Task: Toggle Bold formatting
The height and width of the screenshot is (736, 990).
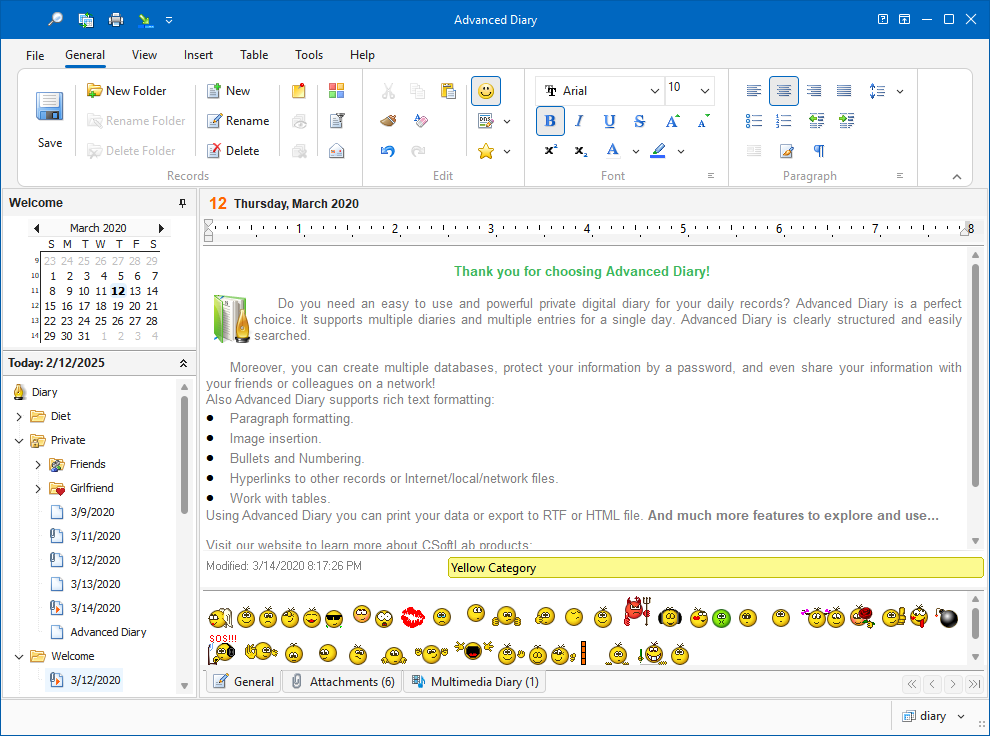Action: [x=550, y=121]
